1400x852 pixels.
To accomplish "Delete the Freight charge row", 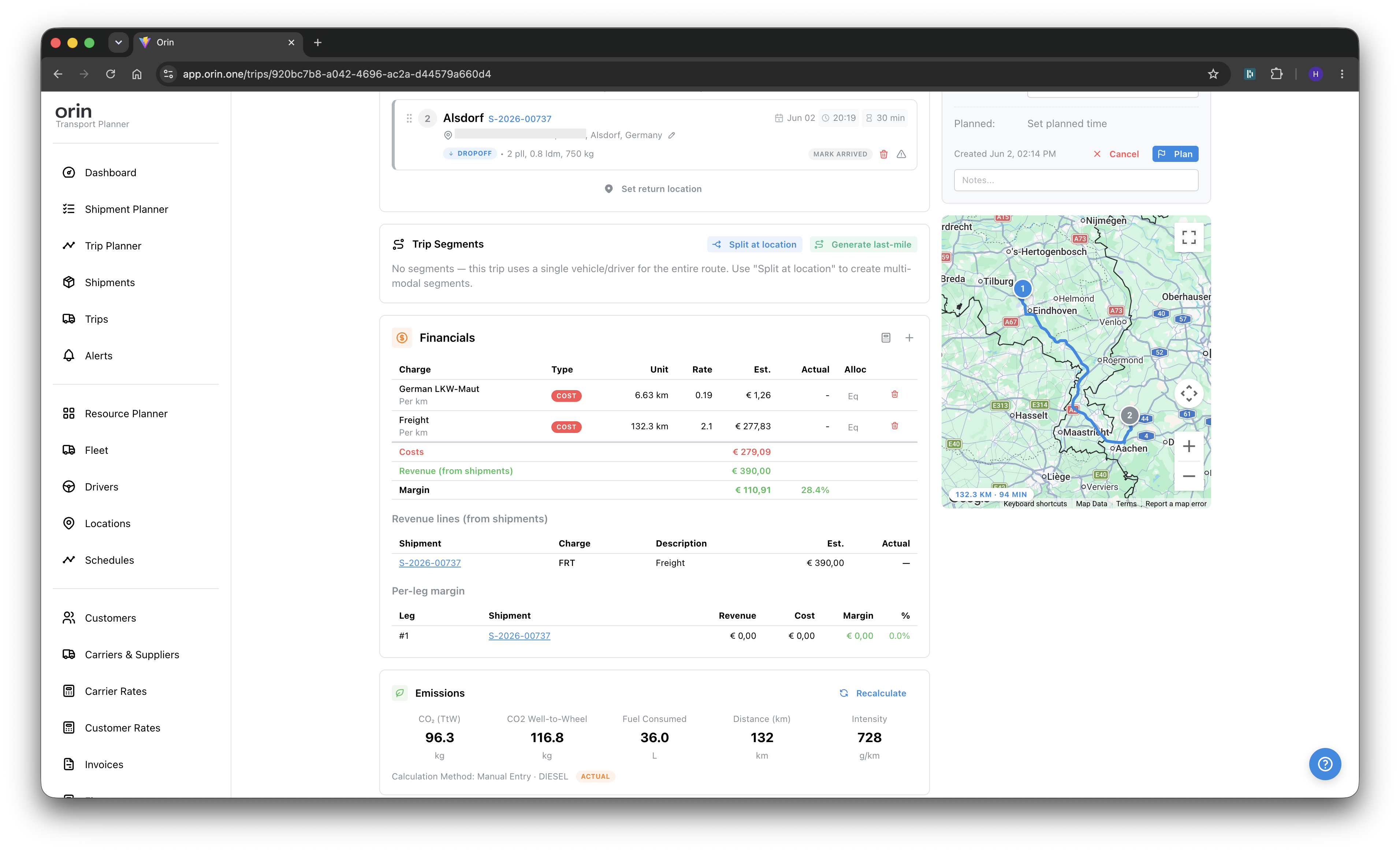I will tap(894, 426).
